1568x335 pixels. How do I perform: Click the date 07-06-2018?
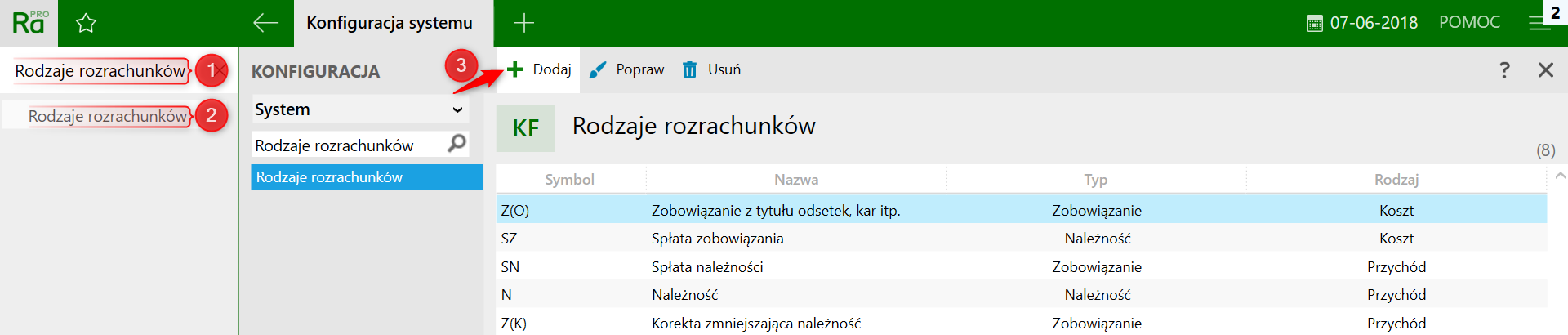pos(1374,23)
